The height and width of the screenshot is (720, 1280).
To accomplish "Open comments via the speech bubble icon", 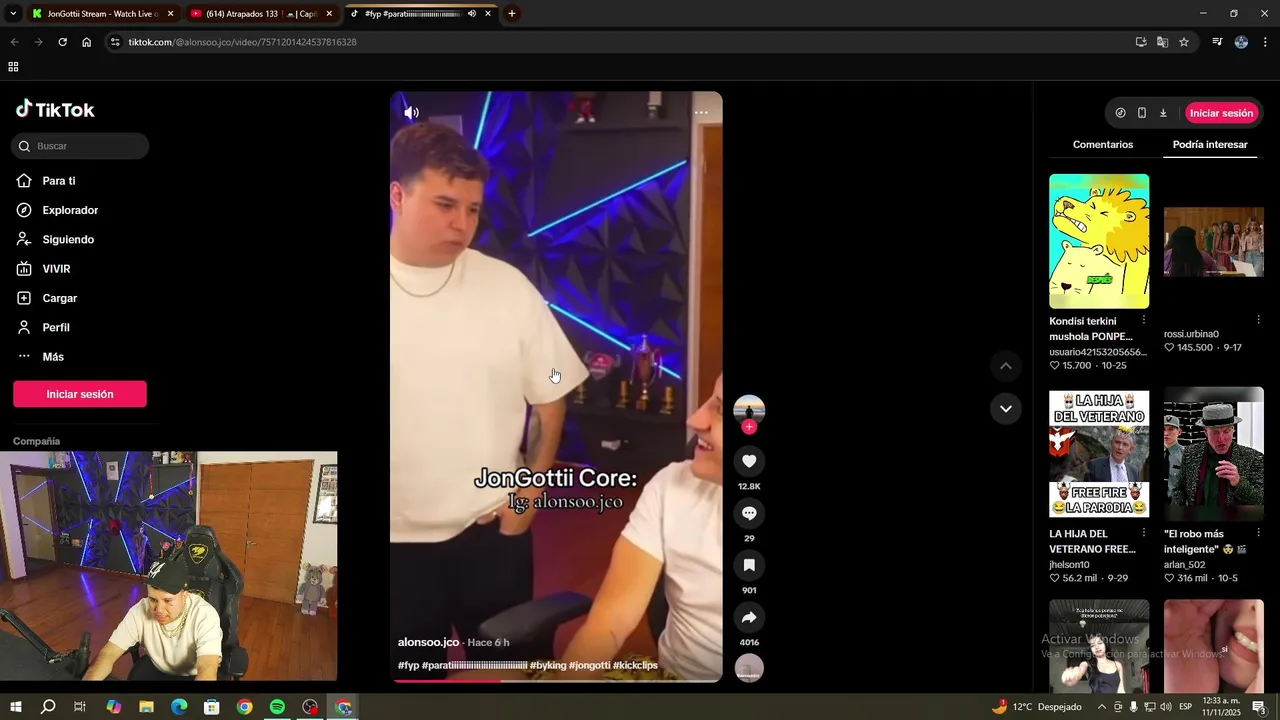I will 749,513.
